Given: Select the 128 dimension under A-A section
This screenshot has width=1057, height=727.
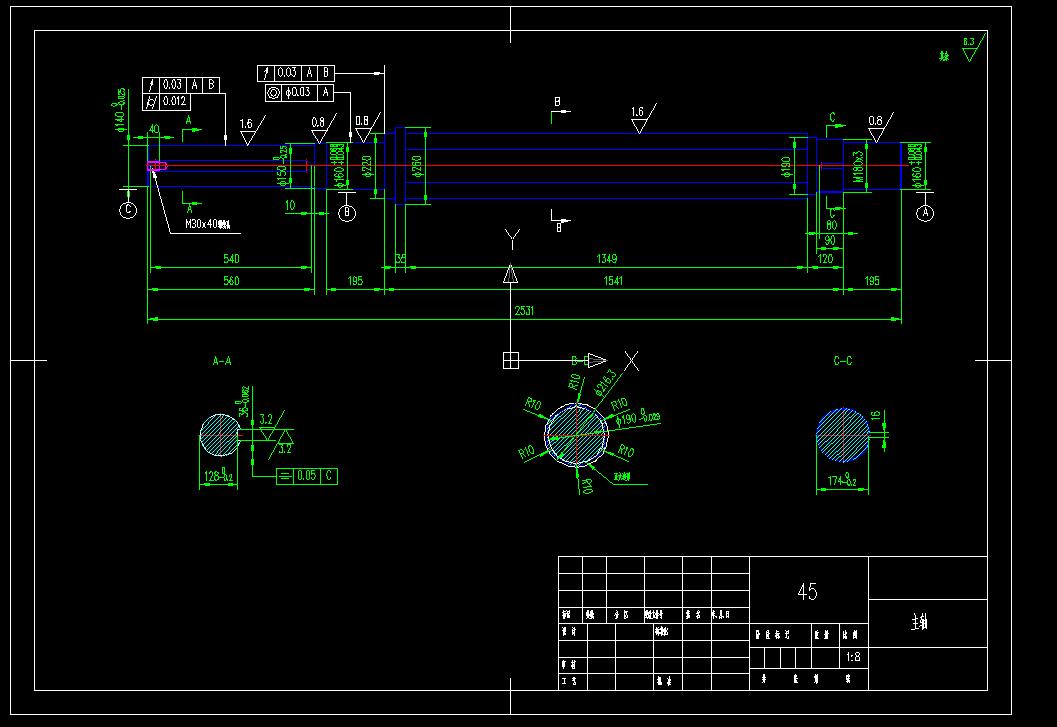Looking at the screenshot, I should [218, 476].
